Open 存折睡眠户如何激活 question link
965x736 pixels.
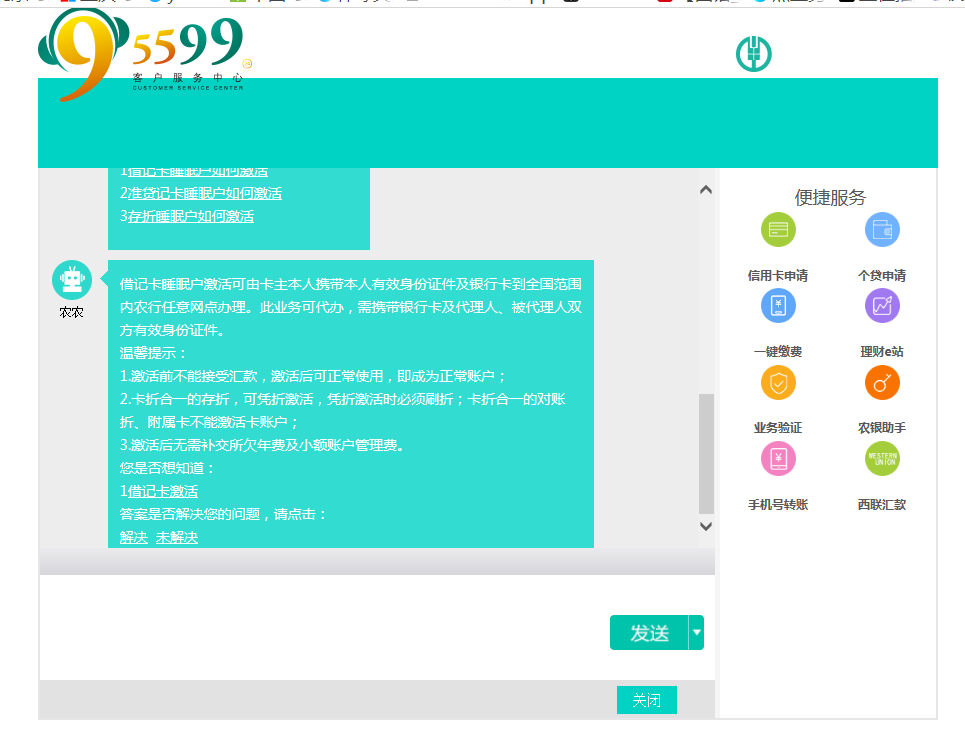[x=191, y=214]
